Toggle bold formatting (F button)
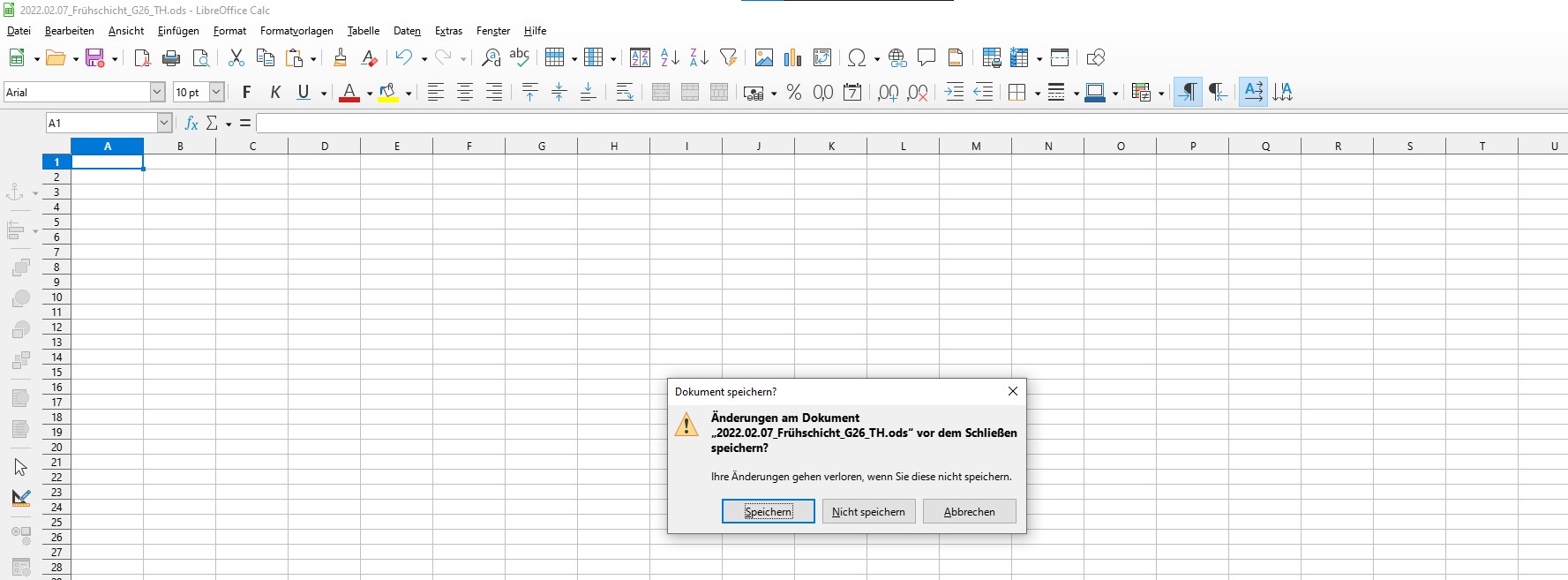Screen dimensions: 1568x580 [x=246, y=93]
